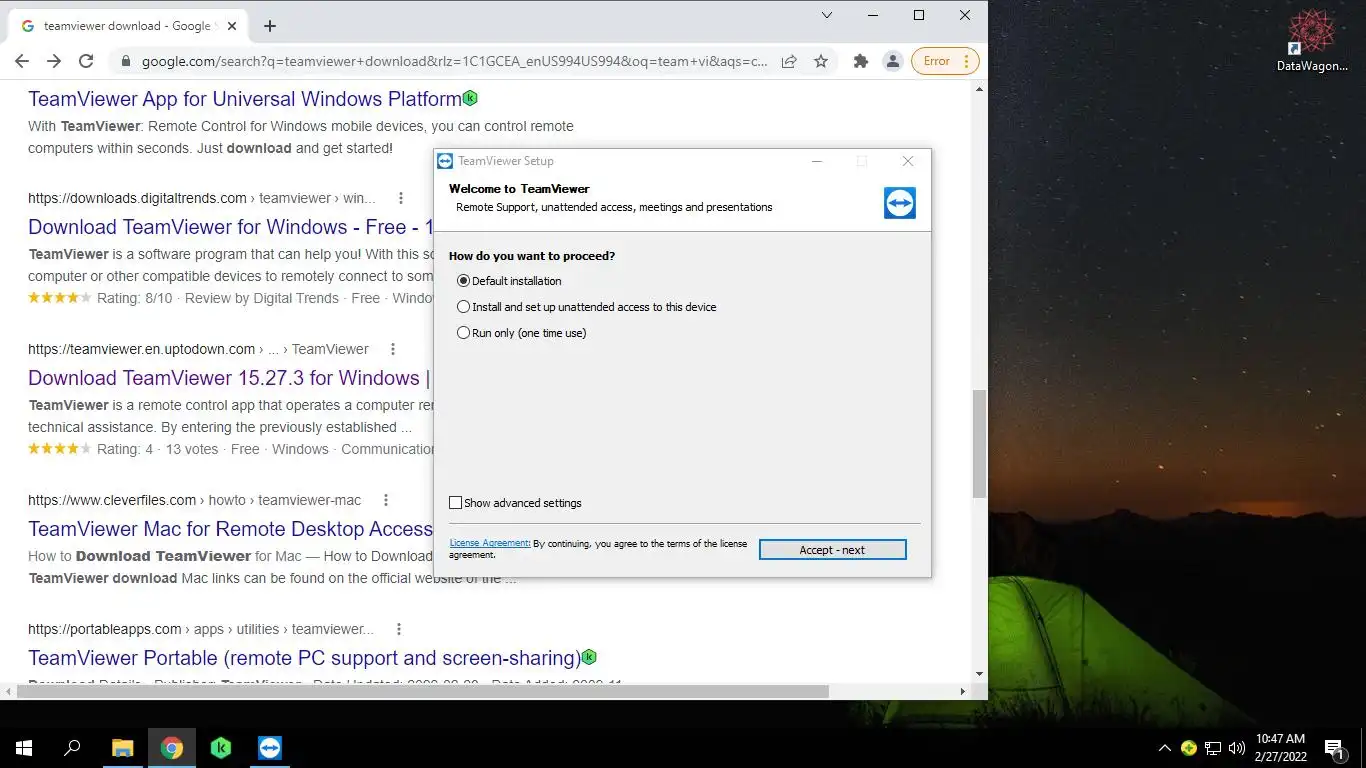Open options menu for uptodown result
Screen dimensions: 1366x768
pyautogui.click(x=393, y=349)
